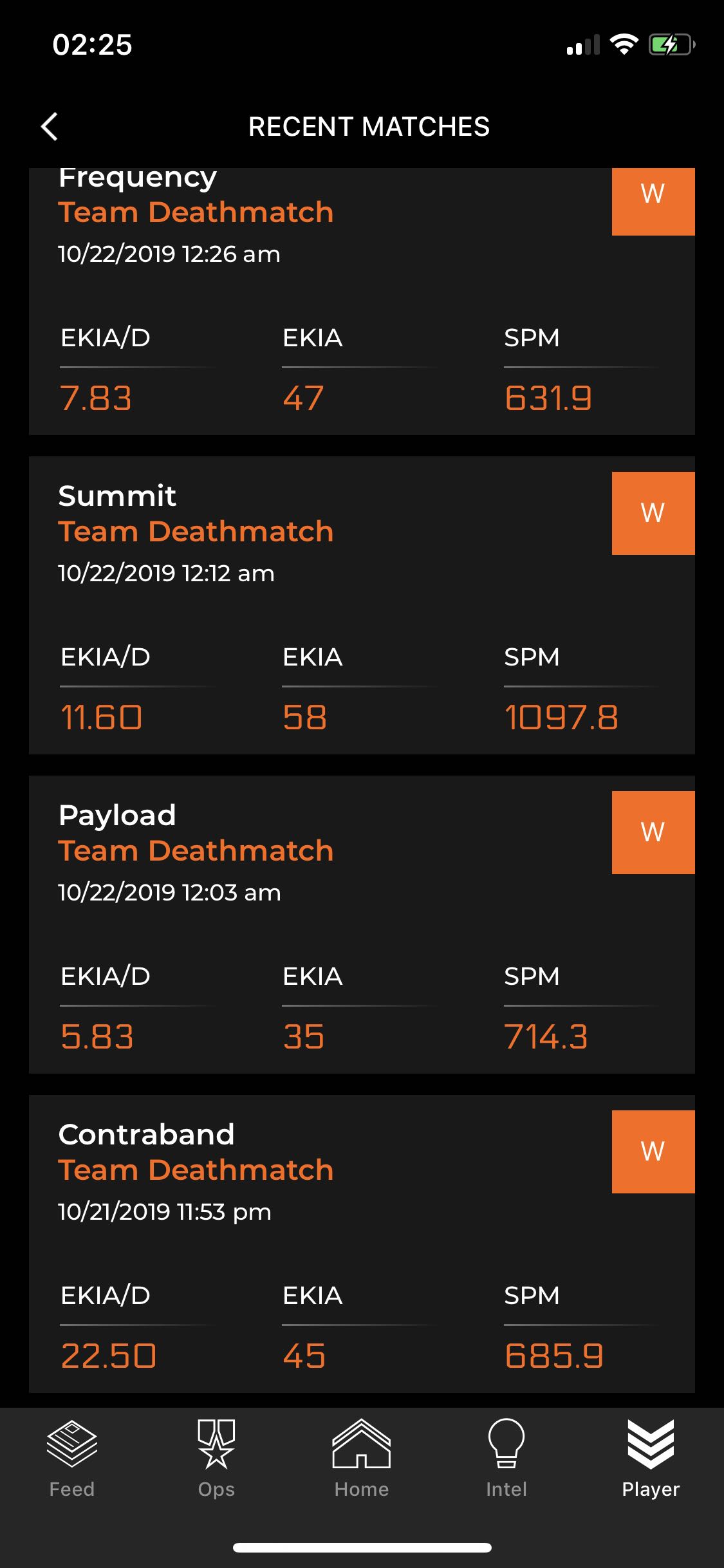Tap the back arrow icon
Screen dimensions: 724x1568
(x=50, y=126)
